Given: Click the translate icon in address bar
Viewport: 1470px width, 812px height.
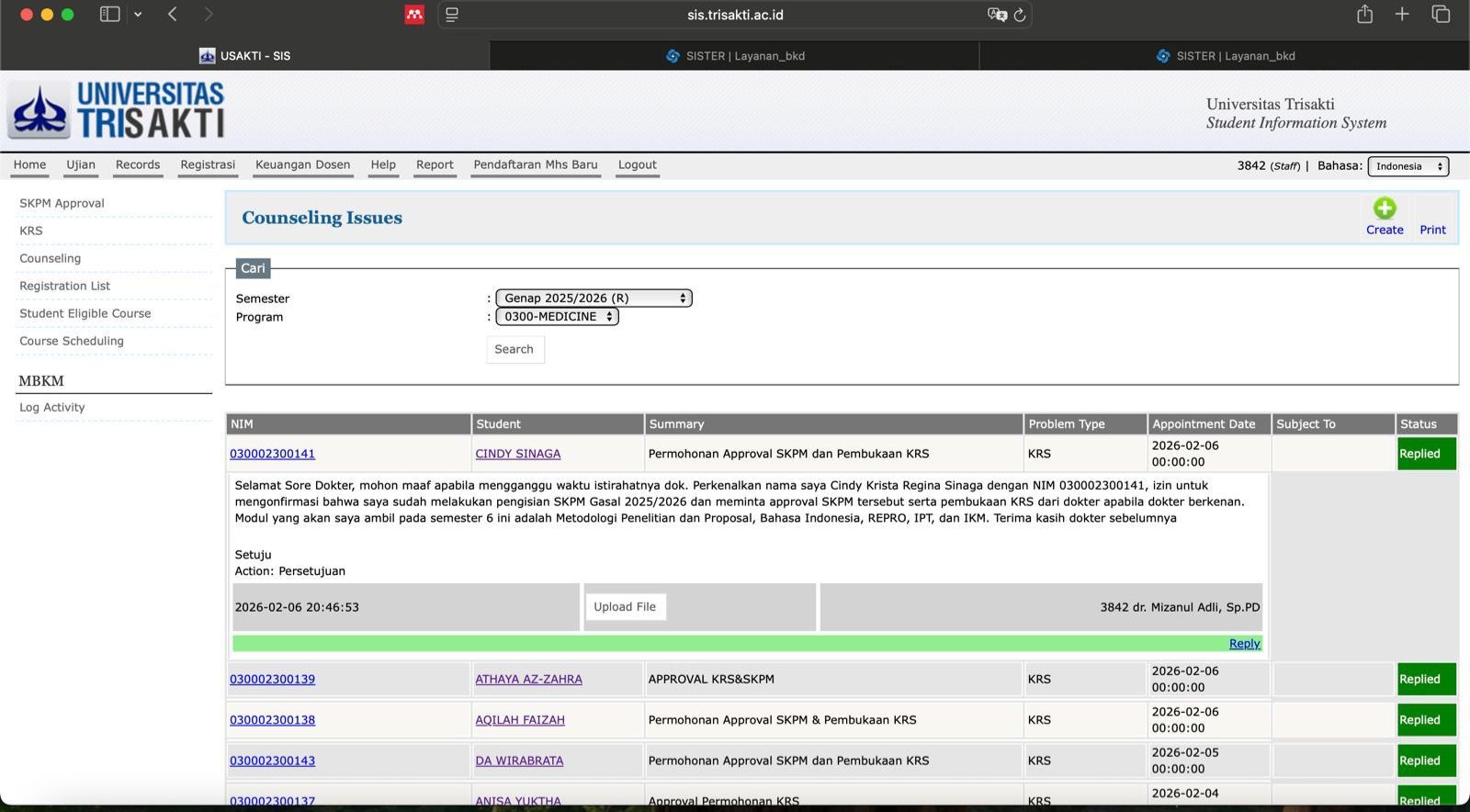Looking at the screenshot, I should click(996, 15).
